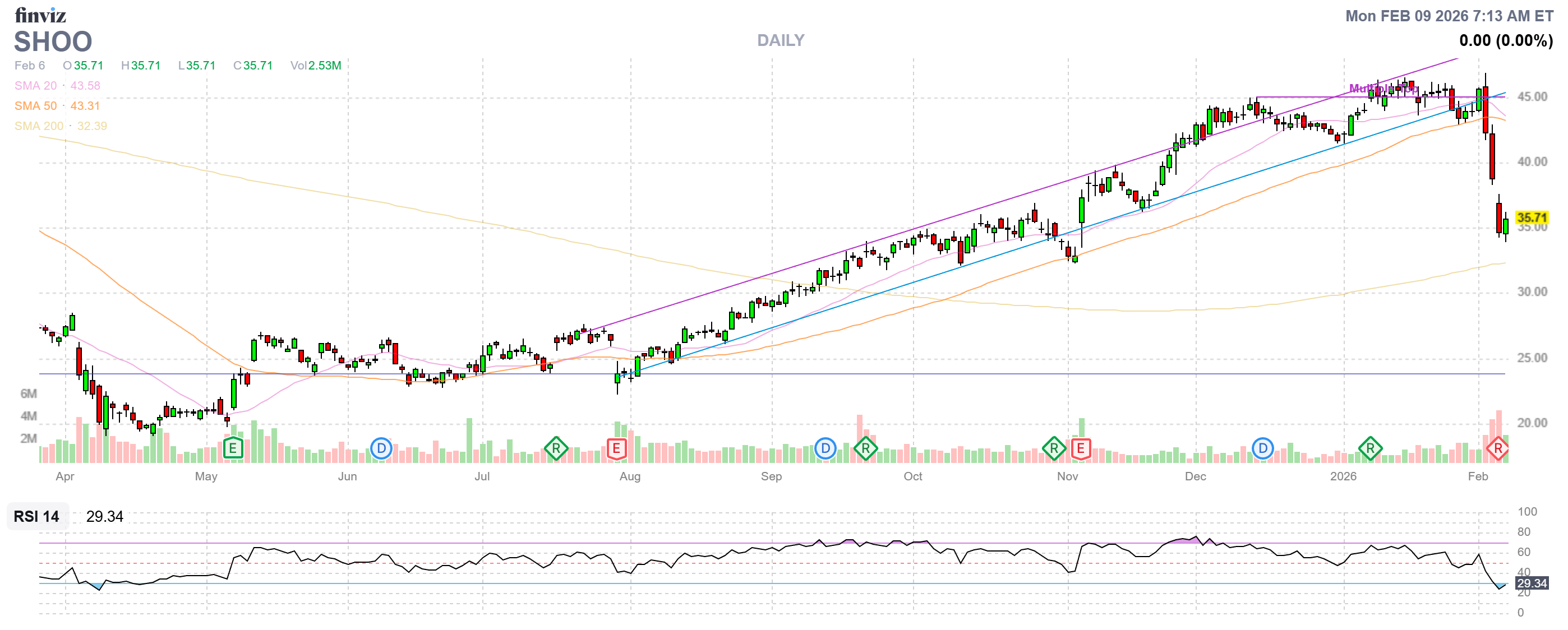
Task: Select the SMA 200 legend entry
Action: (x=38, y=126)
